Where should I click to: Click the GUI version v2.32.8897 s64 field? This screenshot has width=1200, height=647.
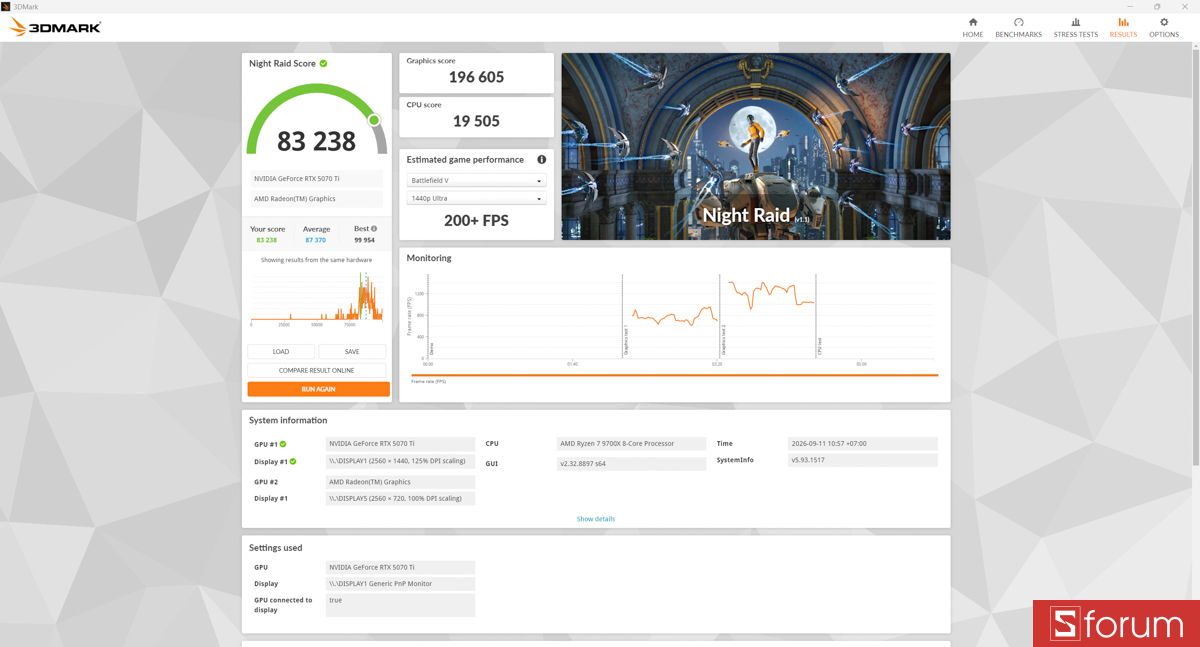(x=631, y=464)
